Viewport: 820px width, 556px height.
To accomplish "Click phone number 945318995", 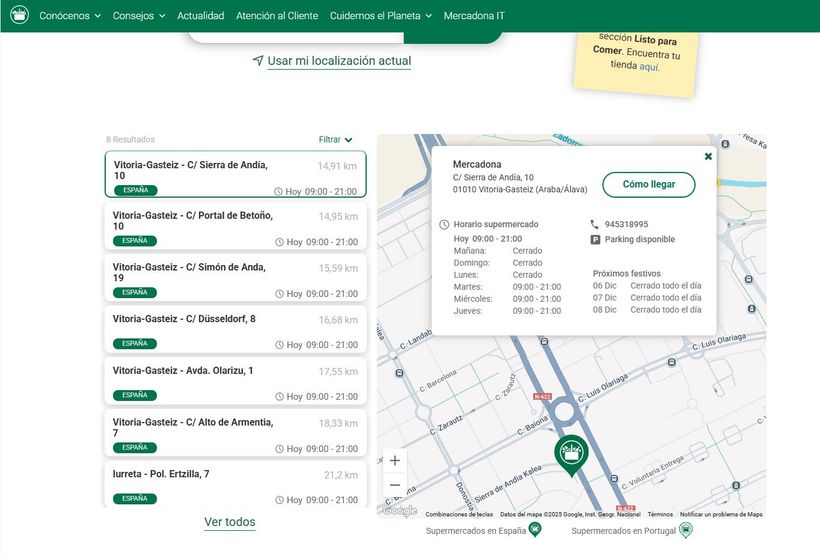I will click(x=626, y=224).
